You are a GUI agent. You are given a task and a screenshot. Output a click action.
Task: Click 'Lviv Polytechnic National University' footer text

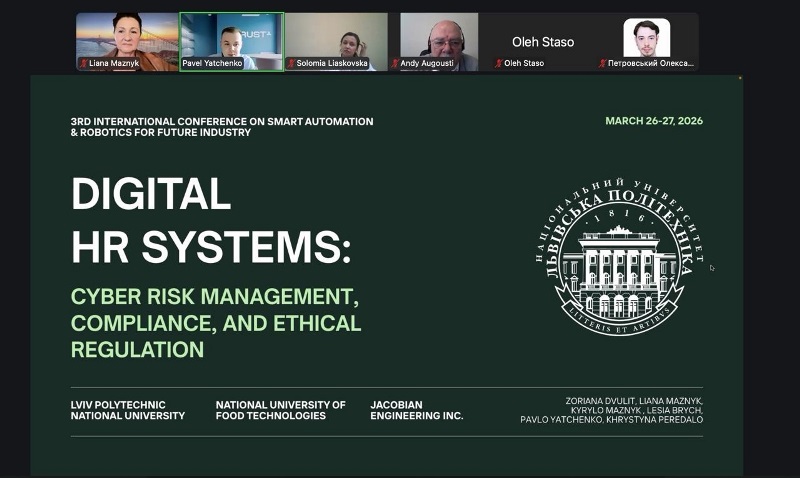(127, 410)
